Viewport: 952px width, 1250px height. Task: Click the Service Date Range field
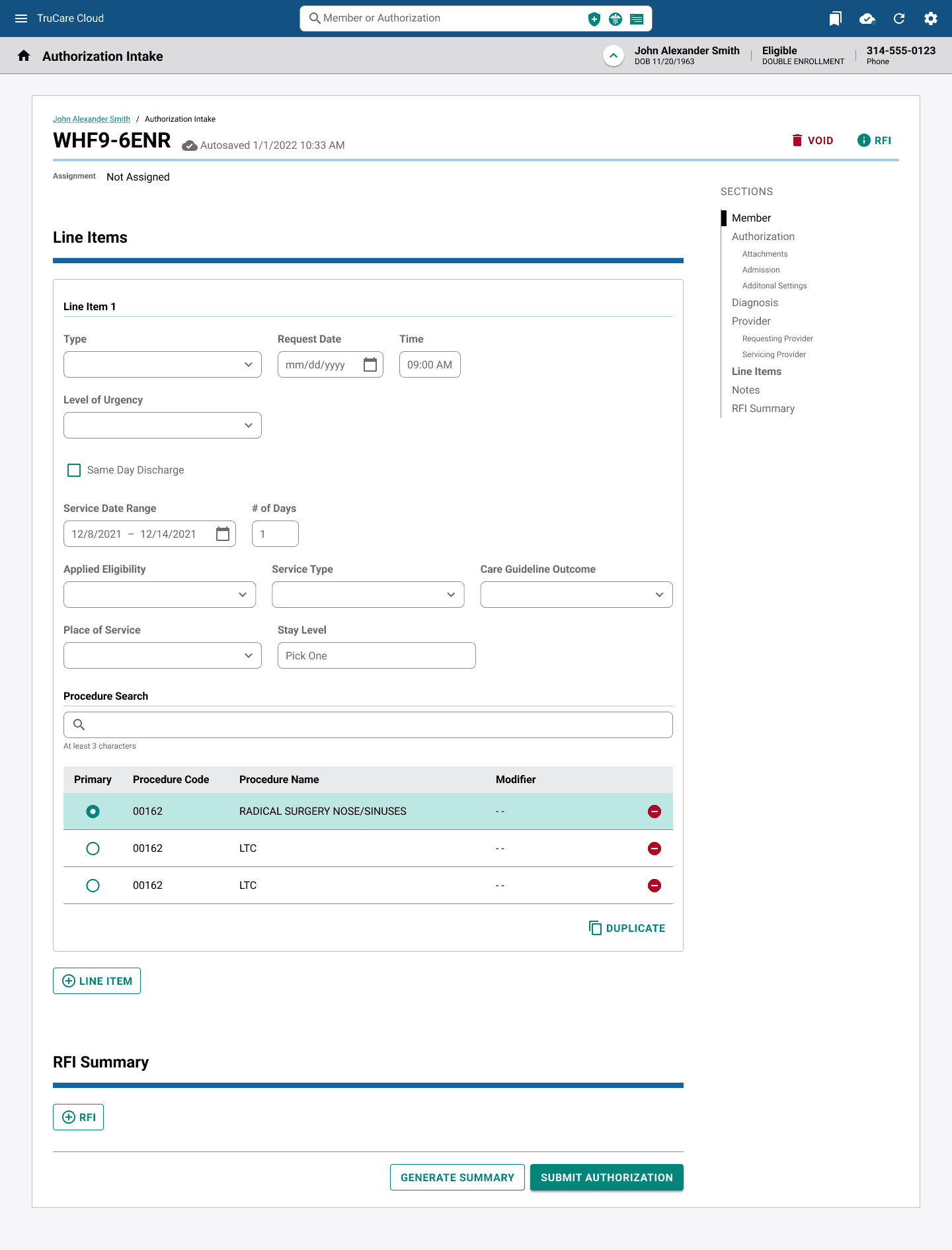click(149, 534)
